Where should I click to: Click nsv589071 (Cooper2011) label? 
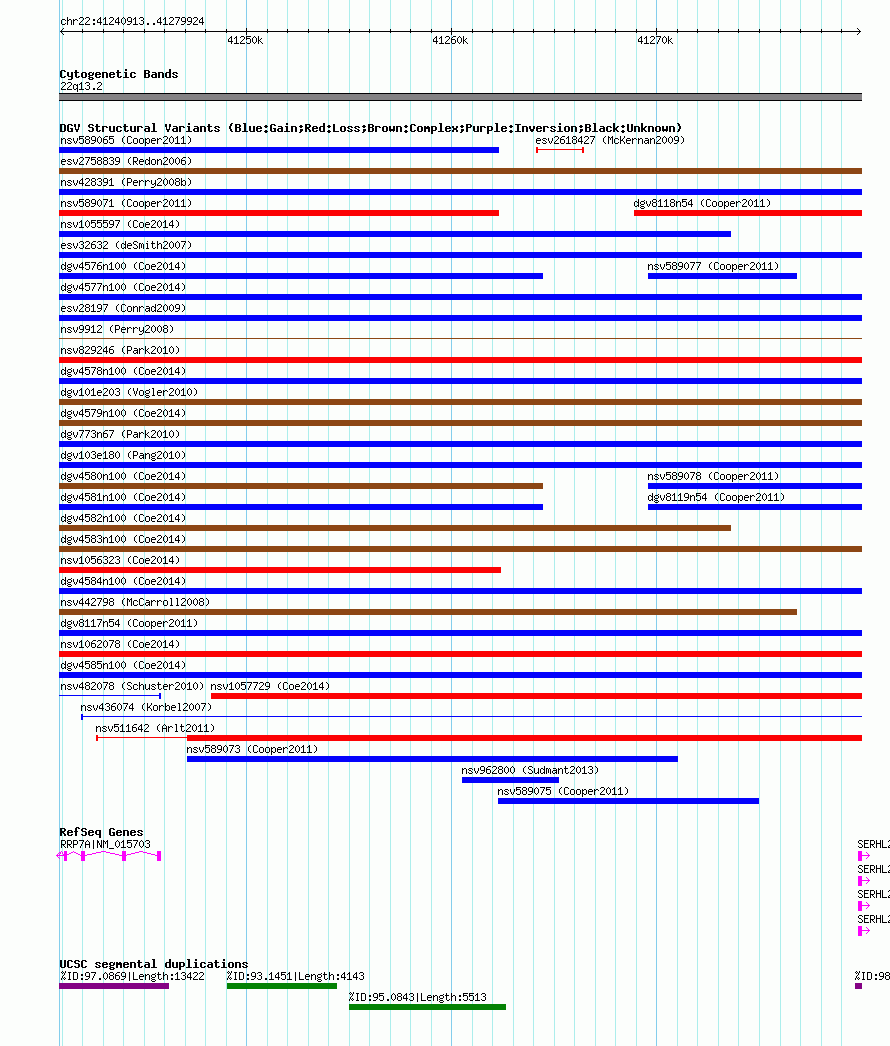[x=126, y=203]
